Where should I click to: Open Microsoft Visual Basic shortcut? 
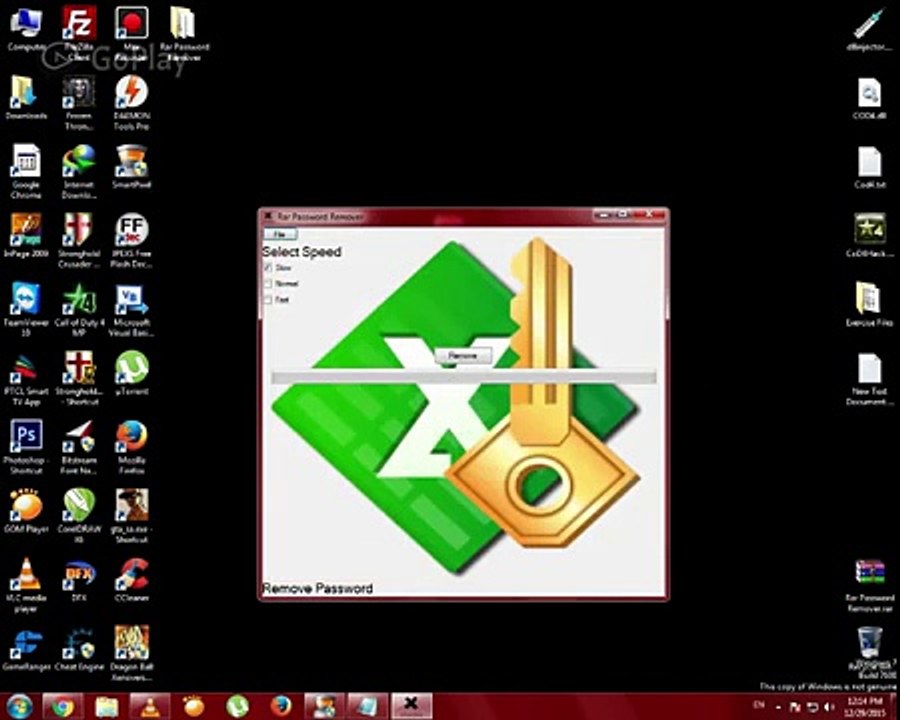[131, 309]
